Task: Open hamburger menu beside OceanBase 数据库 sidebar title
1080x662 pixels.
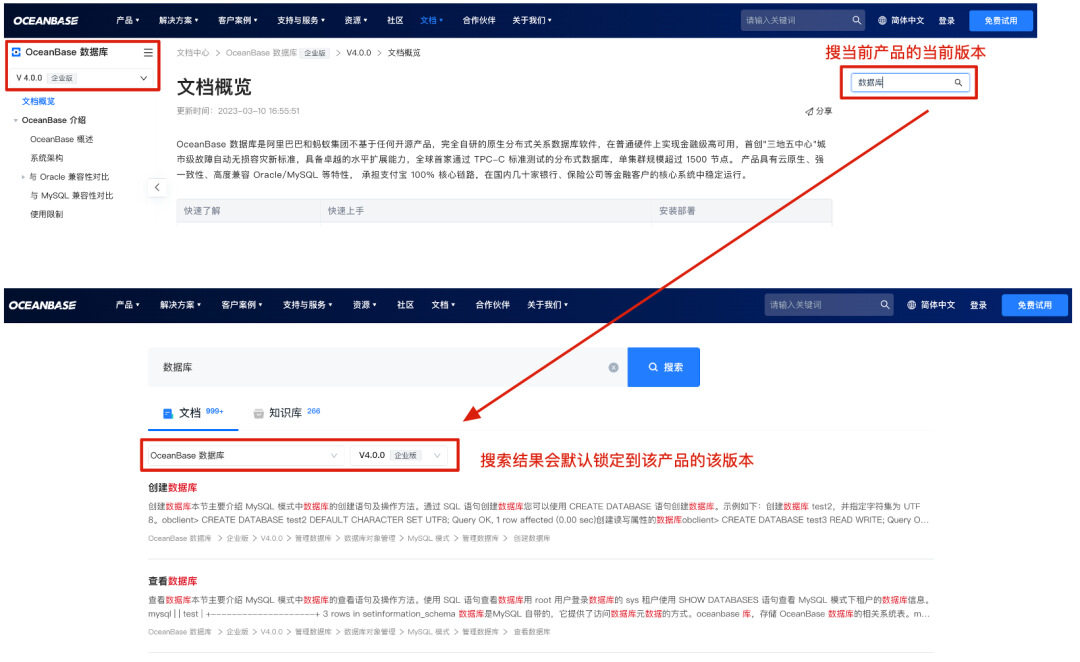Action: (x=148, y=52)
